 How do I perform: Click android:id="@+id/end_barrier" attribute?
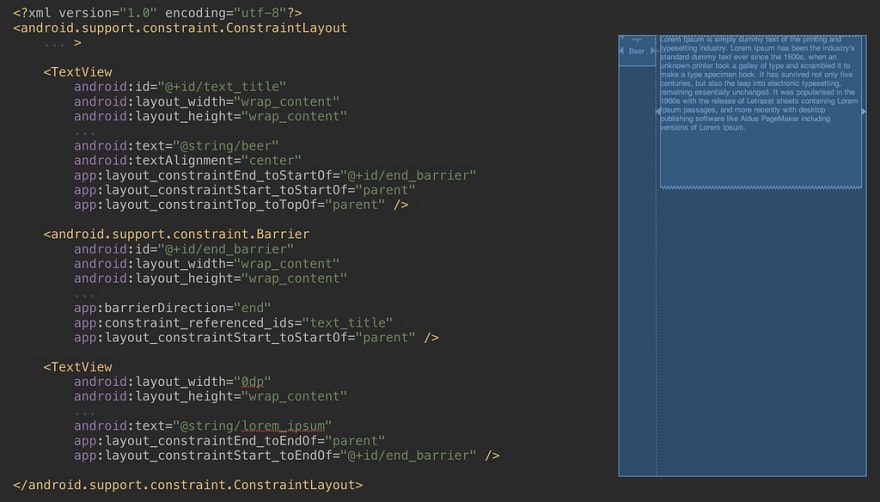click(184, 249)
